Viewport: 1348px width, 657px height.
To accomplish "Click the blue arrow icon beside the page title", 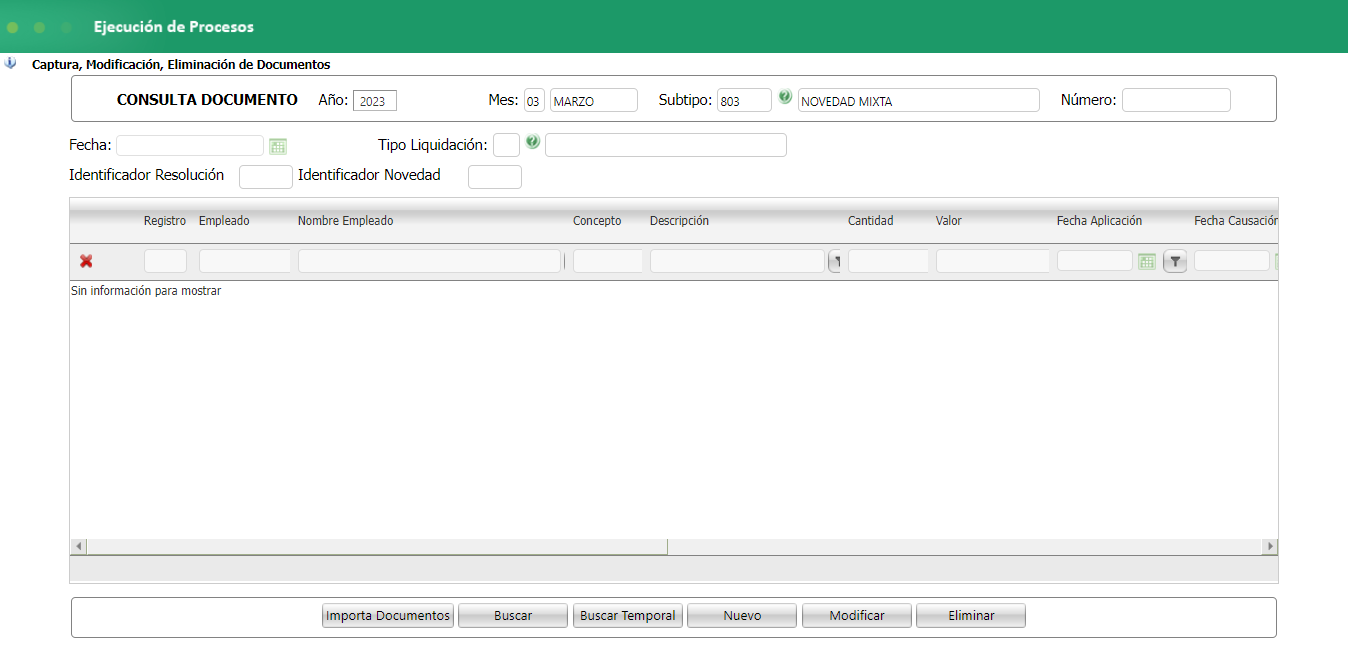I will point(11,63).
